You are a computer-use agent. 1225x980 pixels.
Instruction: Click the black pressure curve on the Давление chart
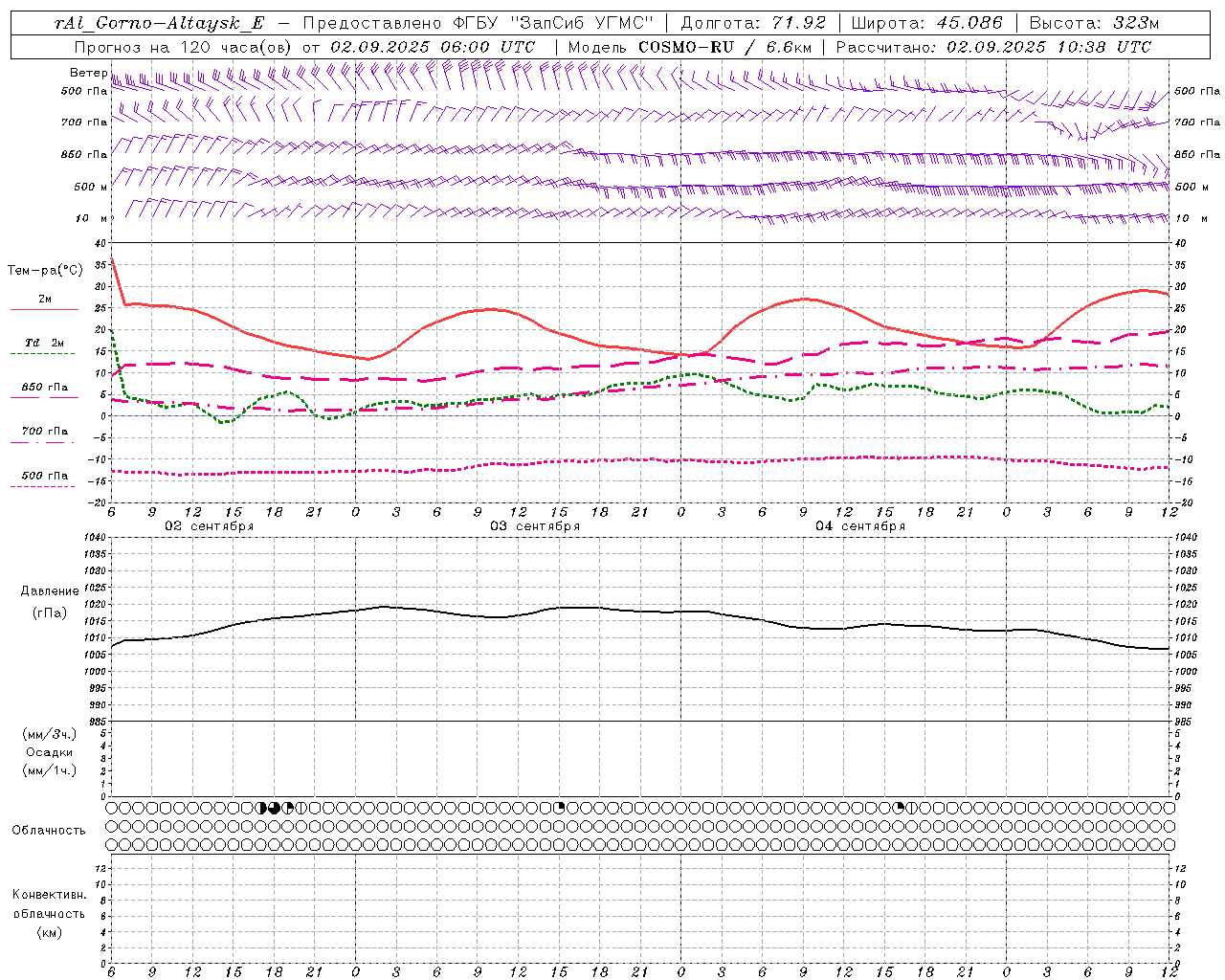641,611
